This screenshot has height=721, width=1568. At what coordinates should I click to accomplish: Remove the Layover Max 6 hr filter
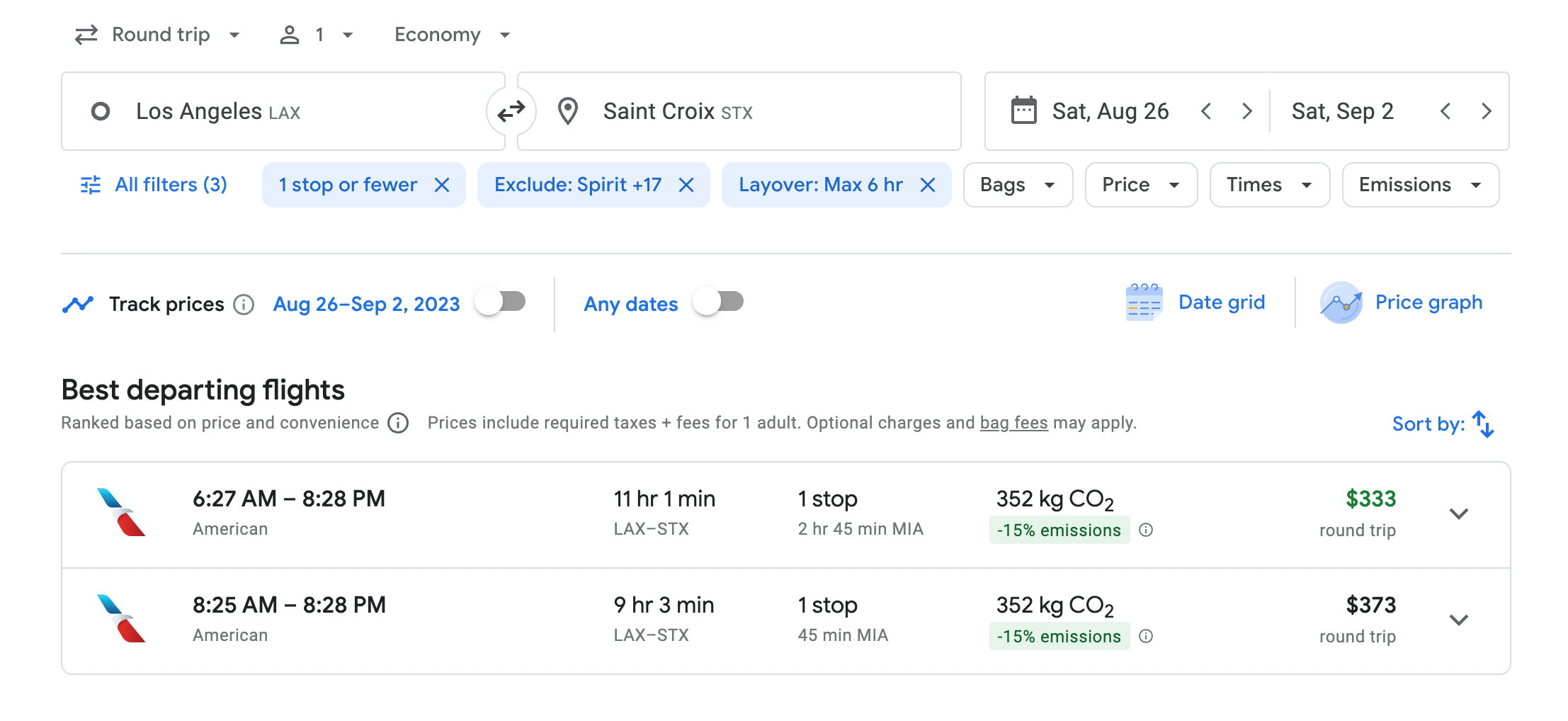(927, 185)
